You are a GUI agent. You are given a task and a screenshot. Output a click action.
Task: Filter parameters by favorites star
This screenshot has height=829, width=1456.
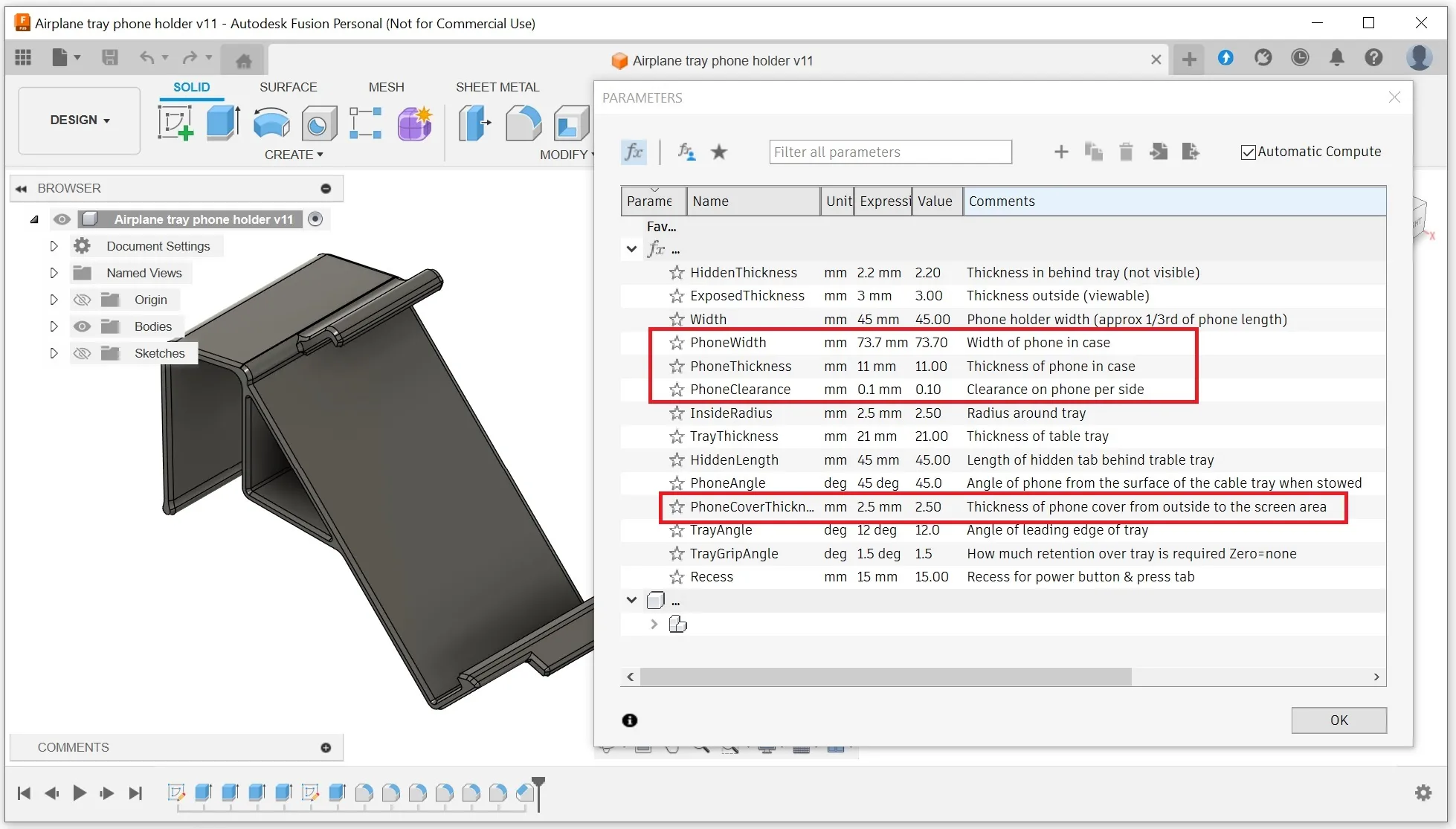719,152
